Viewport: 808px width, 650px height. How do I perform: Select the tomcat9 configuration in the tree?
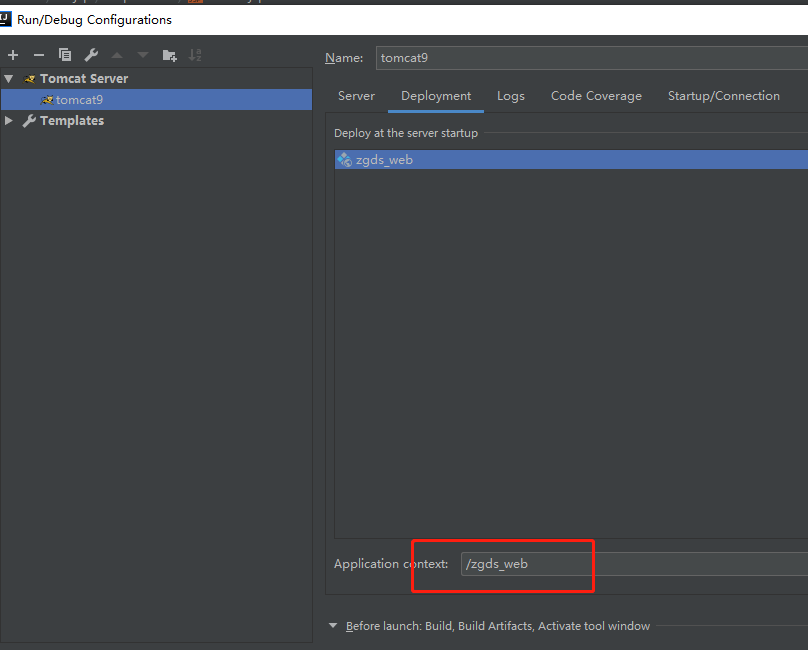click(x=156, y=99)
